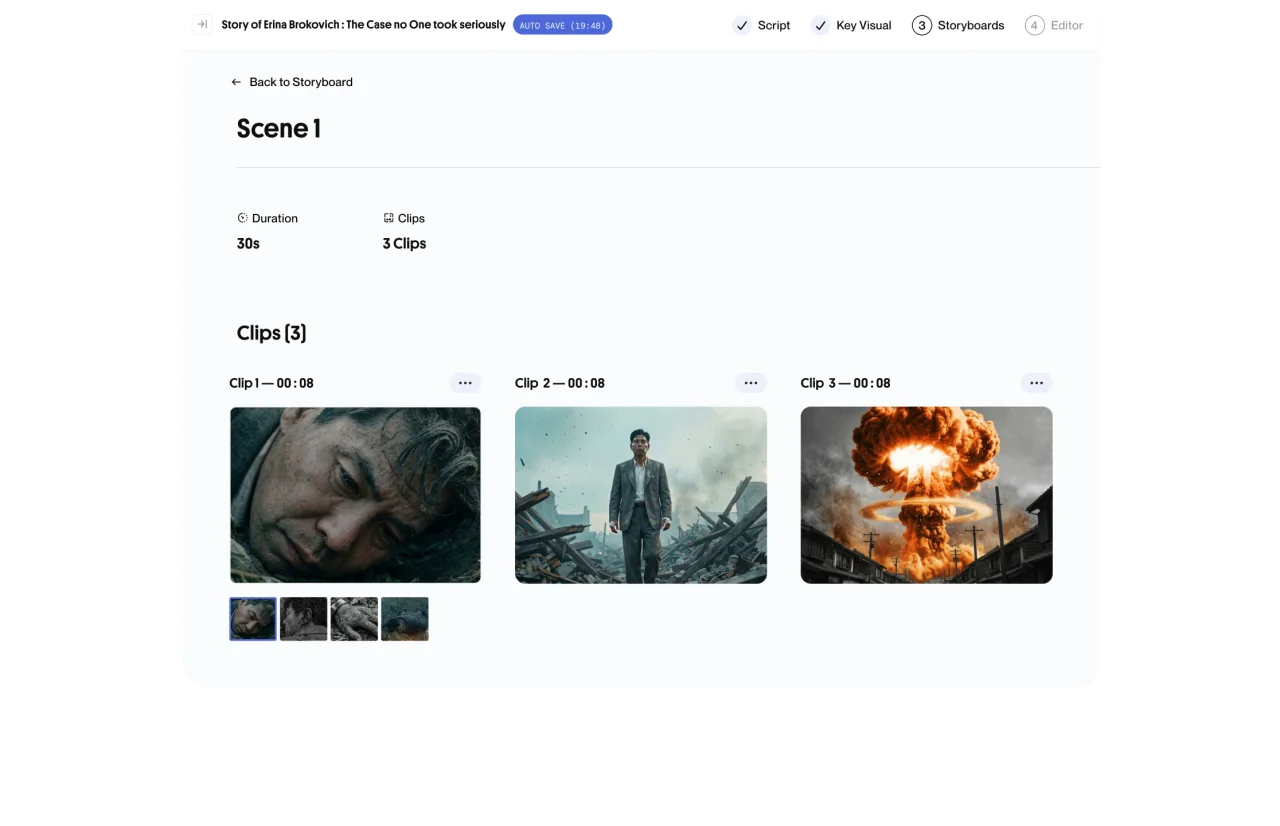Open the Clip 3 explosion image
The image size is (1280, 826).
pos(927,495)
